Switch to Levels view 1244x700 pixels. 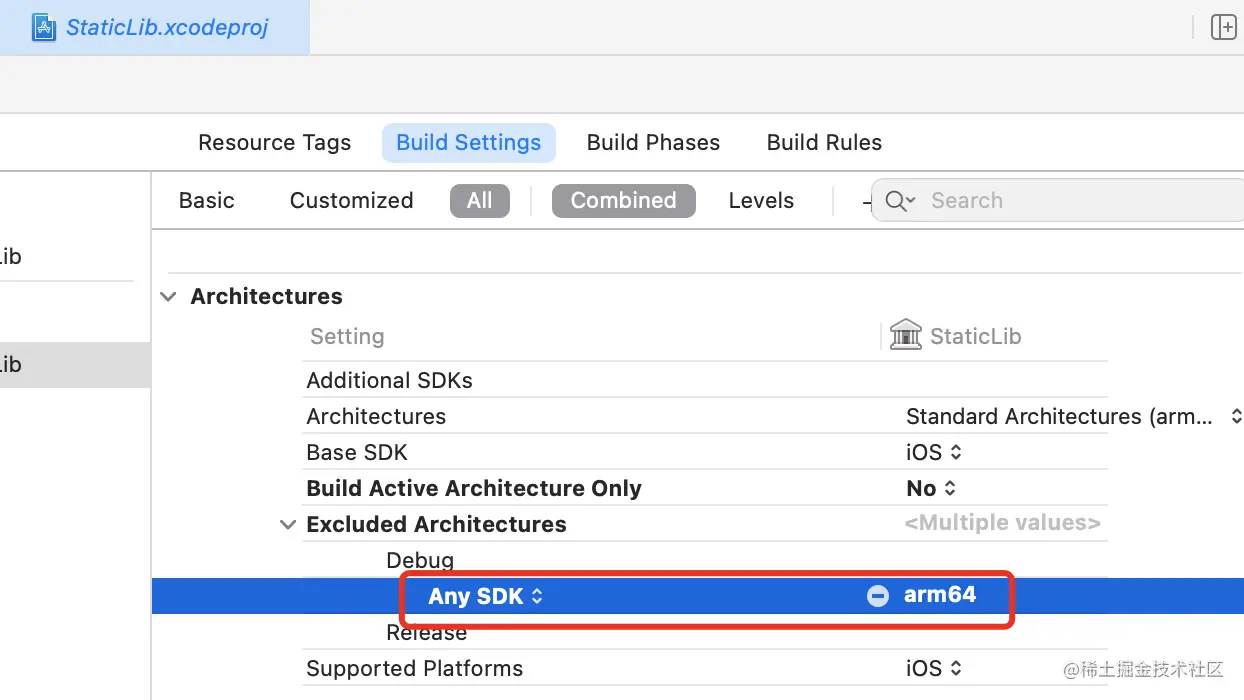coord(761,201)
